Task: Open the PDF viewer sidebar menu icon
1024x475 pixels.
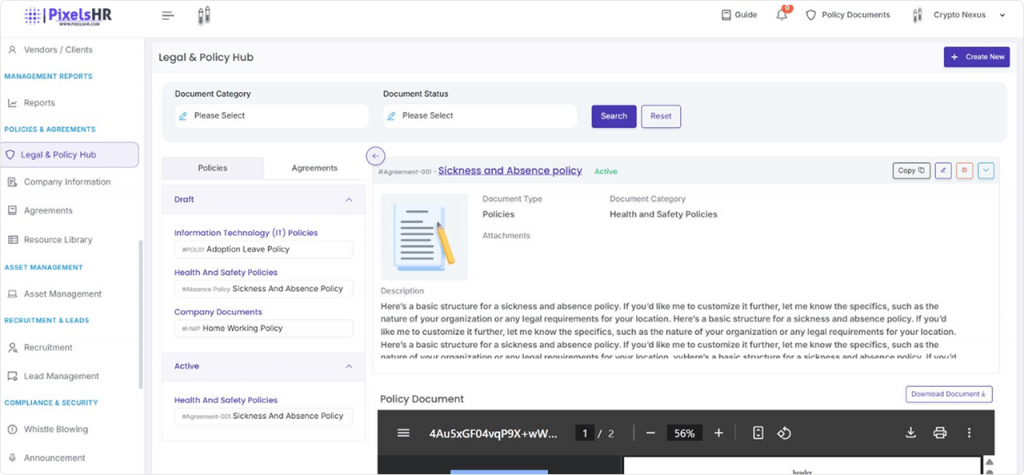Action: point(403,433)
